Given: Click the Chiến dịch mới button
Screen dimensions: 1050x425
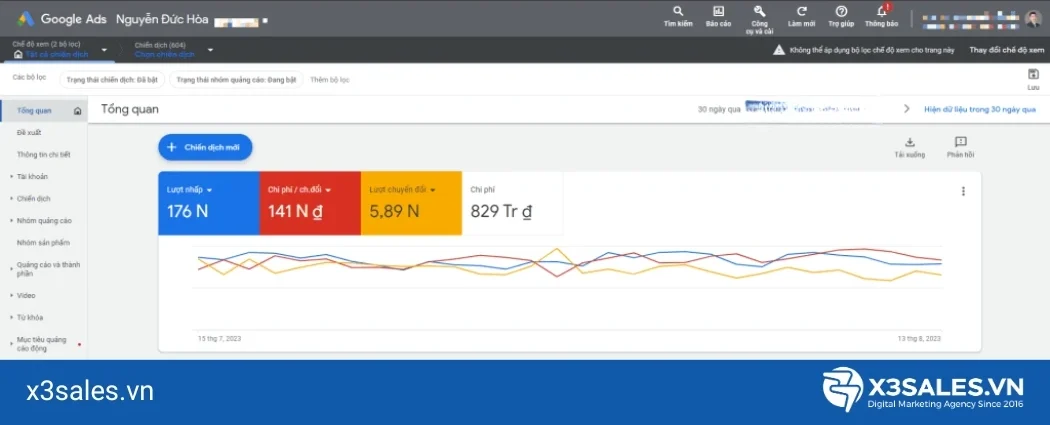Looking at the screenshot, I should (x=205, y=147).
